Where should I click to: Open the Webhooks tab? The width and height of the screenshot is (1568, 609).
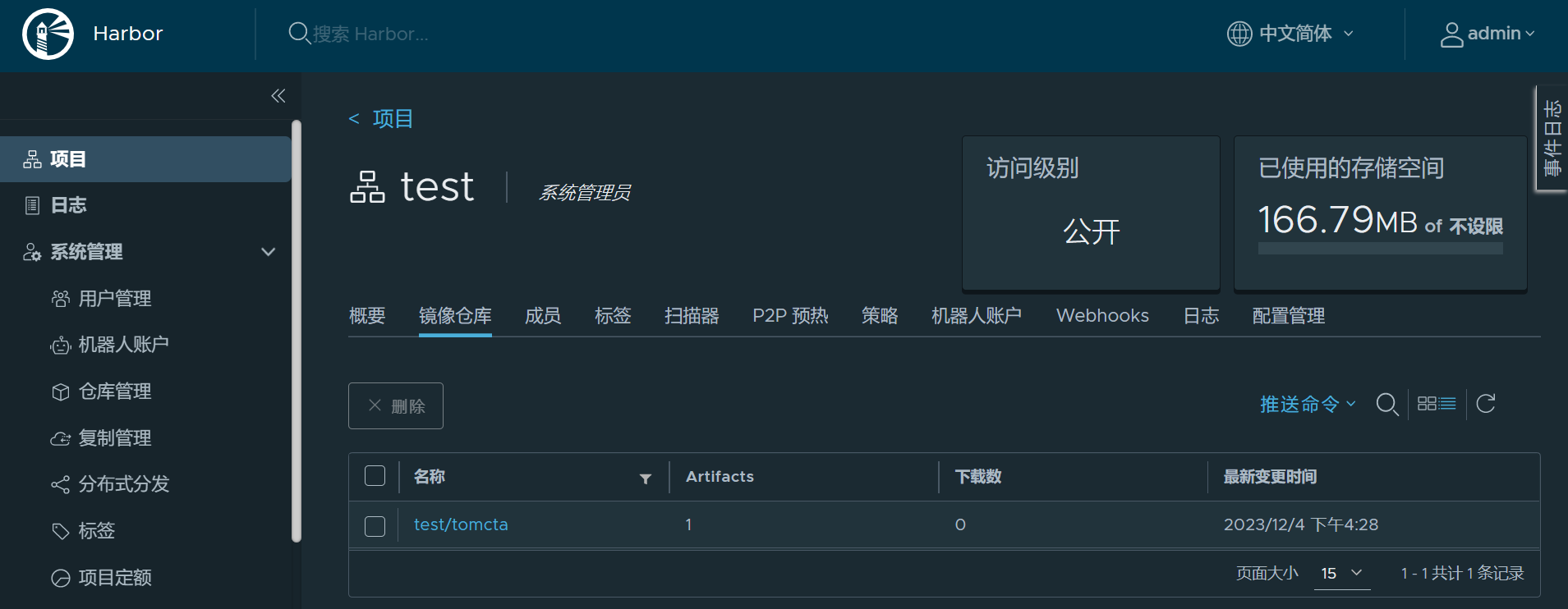coord(1102,316)
